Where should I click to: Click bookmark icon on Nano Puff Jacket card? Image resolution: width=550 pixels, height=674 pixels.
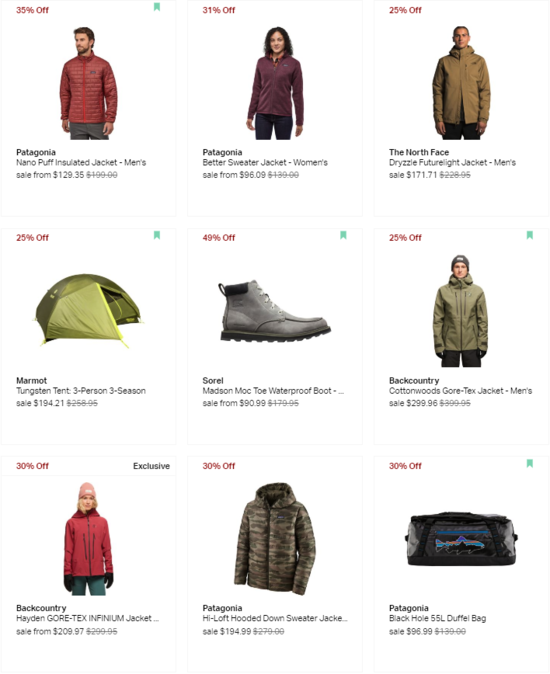click(x=157, y=7)
